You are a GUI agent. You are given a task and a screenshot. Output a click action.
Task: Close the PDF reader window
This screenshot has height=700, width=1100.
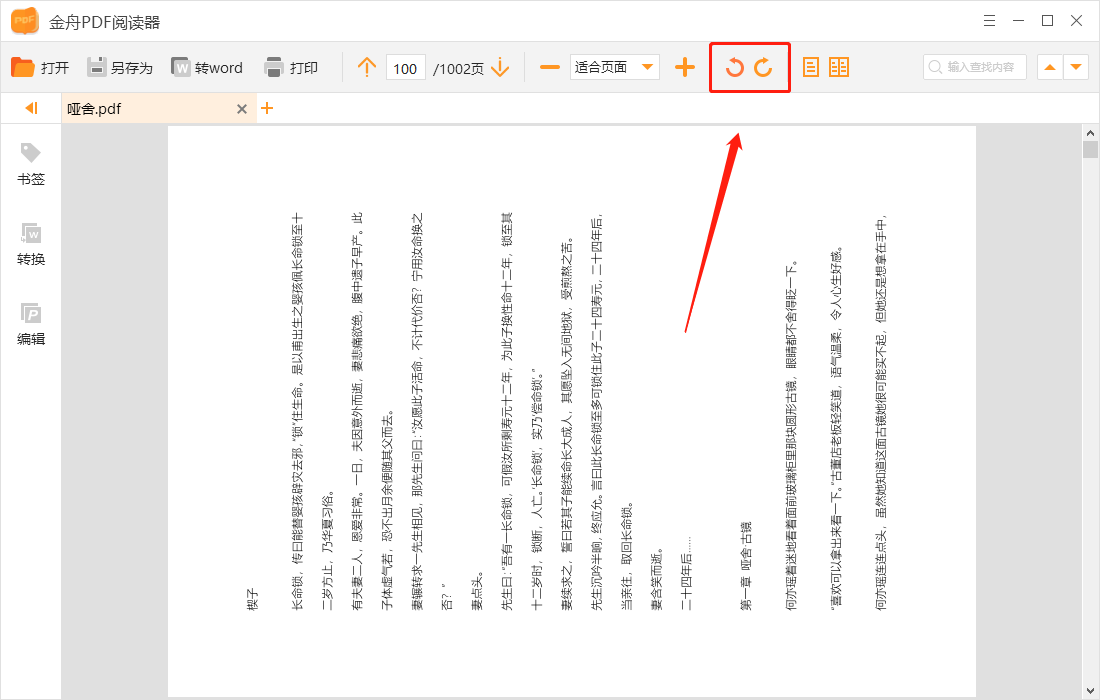coord(1077,21)
